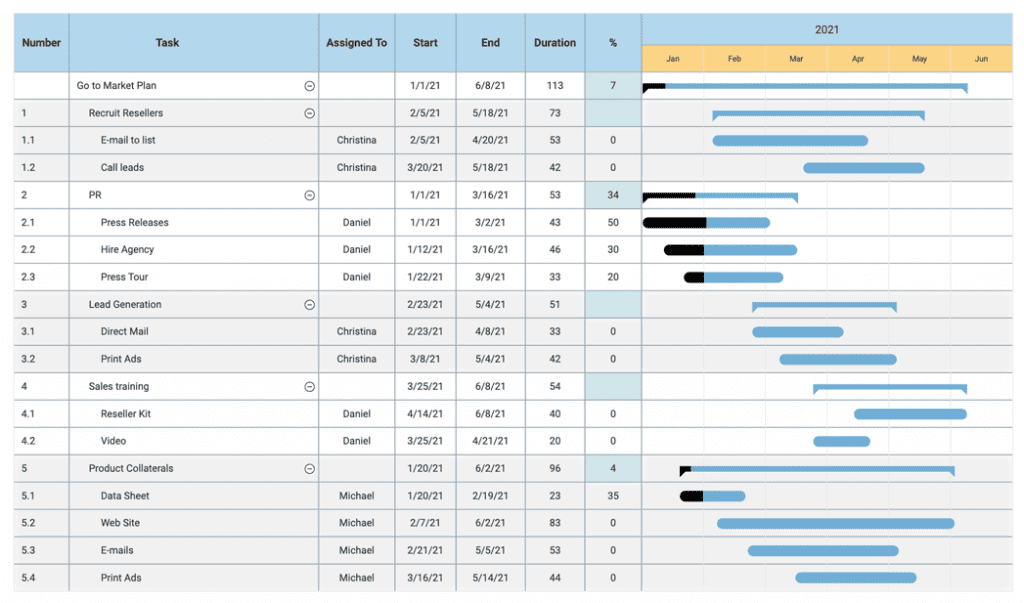Click Michael assigned to Web Site
The height and width of the screenshot is (603, 1024).
tap(356, 522)
